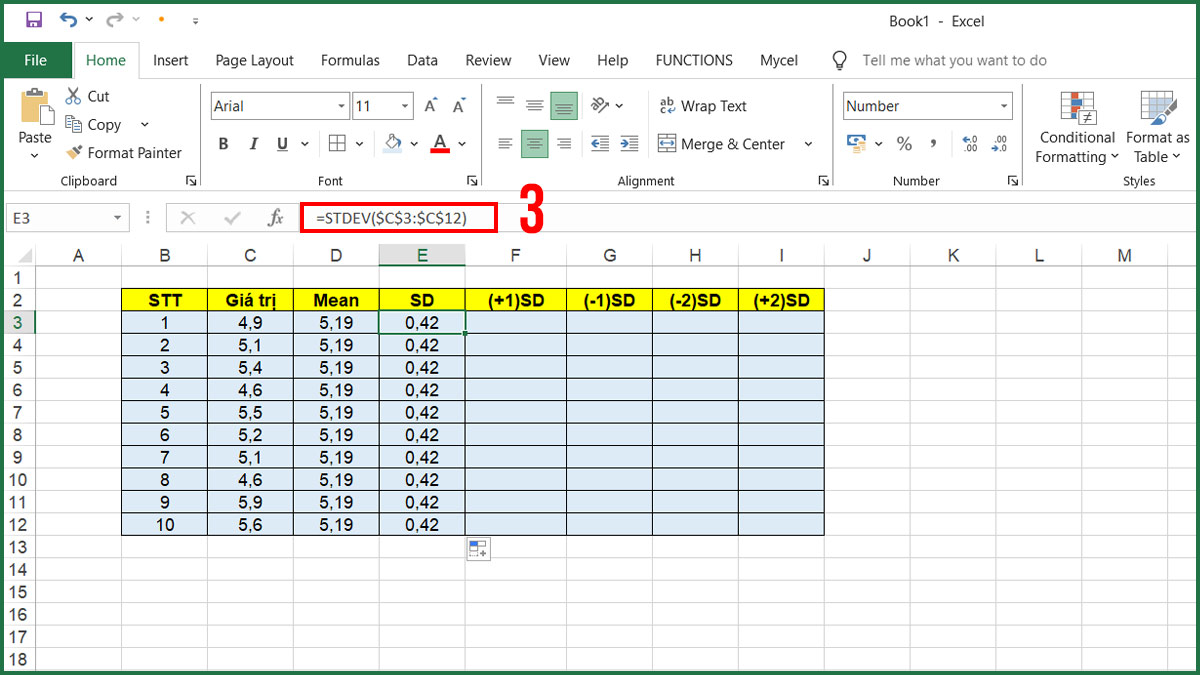This screenshot has height=675, width=1200.
Task: Apply center alignment with the Center icon
Action: coord(534,143)
